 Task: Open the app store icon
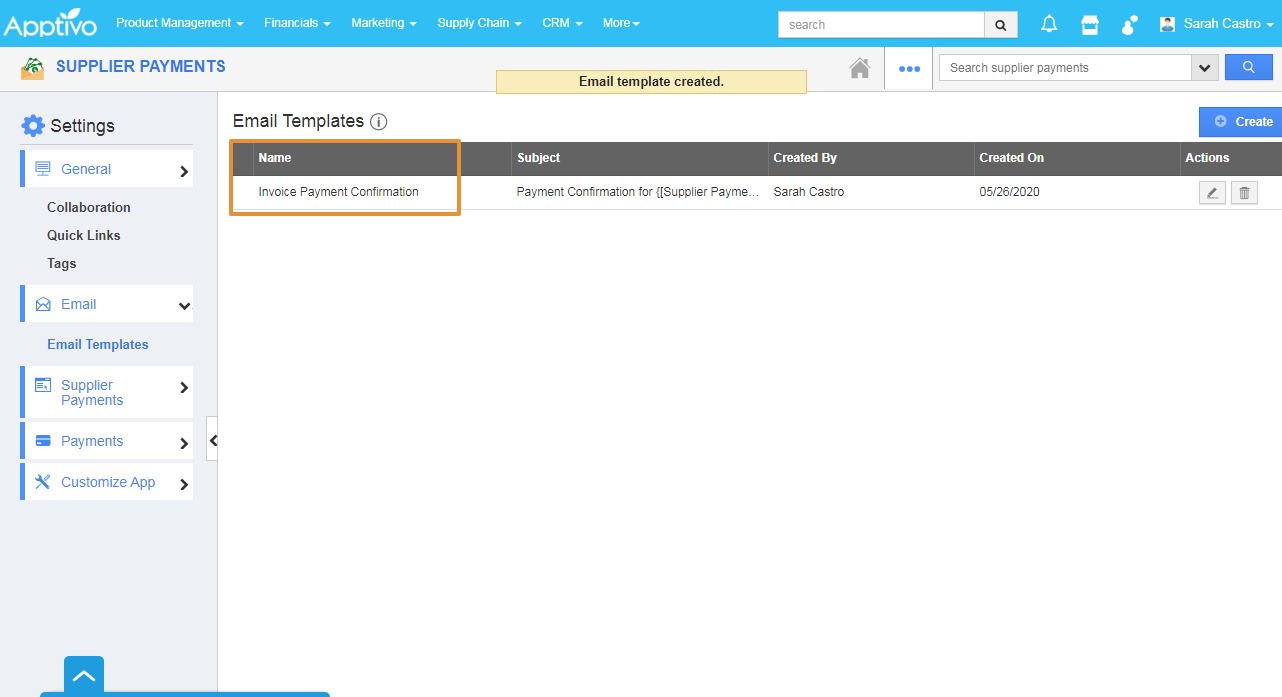pos(1090,24)
